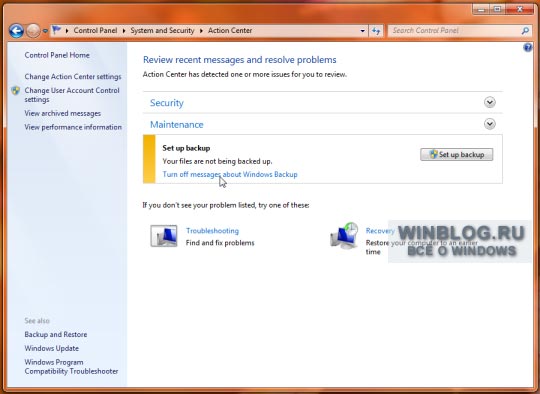Open the arrow after System and Security breadcrumb
Image resolution: width=540 pixels, height=394 pixels.
(201, 31)
